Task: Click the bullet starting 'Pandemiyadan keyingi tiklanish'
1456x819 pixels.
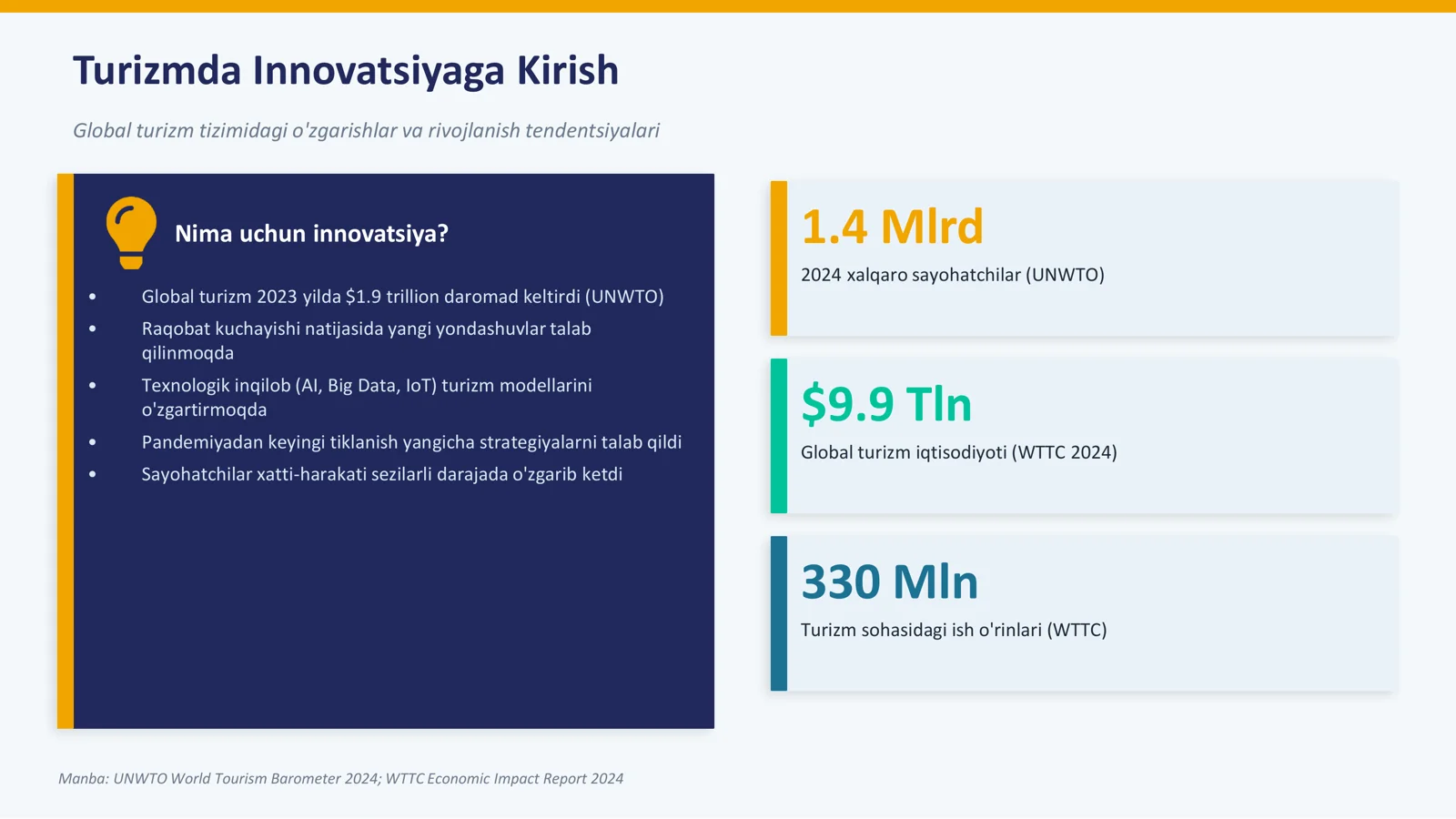Action: pos(411,442)
